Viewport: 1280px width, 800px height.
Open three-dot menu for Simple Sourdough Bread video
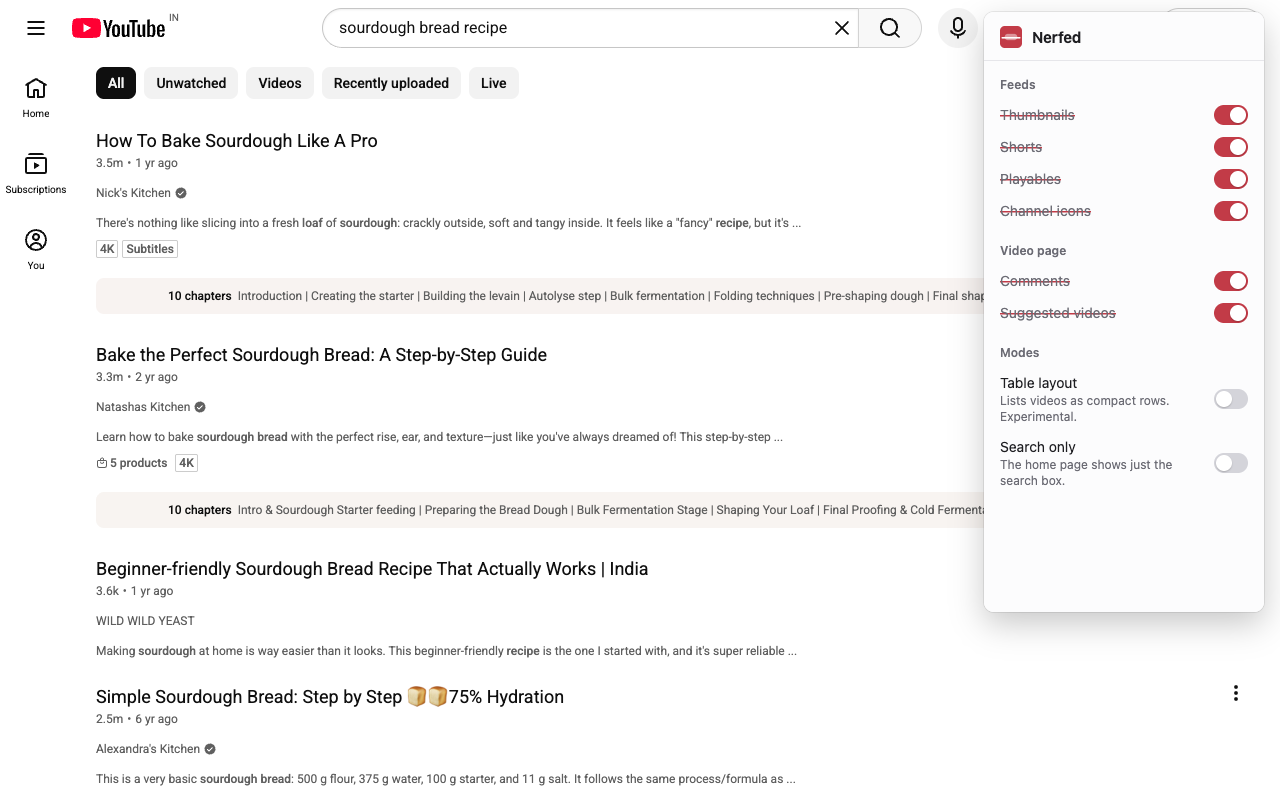(1236, 693)
